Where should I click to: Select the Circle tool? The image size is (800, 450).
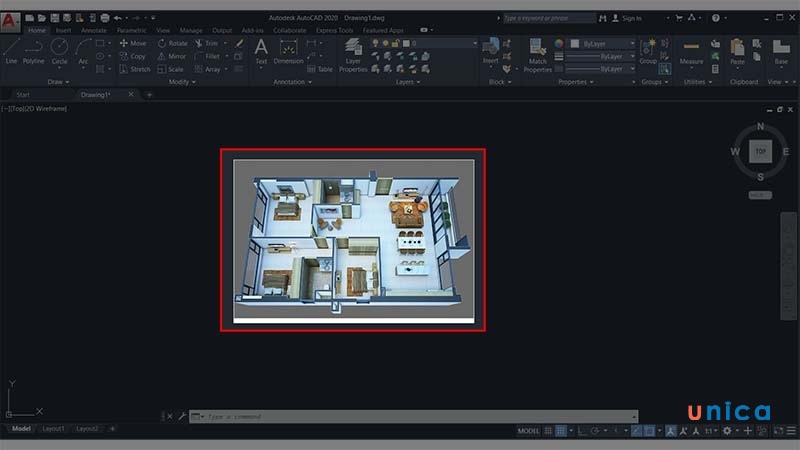pos(59,49)
